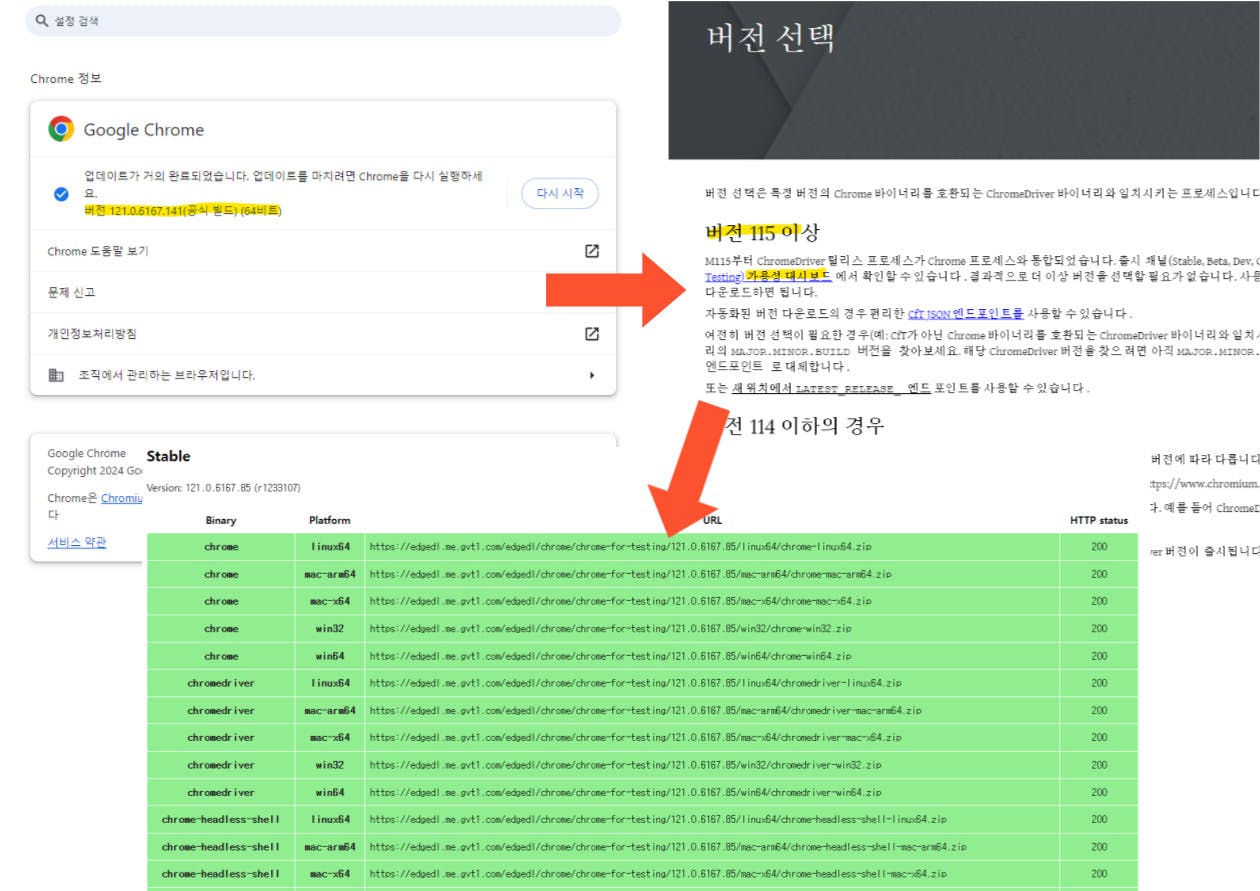Viewport: 1260px width, 891px height.
Task: Click the magnifier icon in settings search
Action: coord(41,21)
